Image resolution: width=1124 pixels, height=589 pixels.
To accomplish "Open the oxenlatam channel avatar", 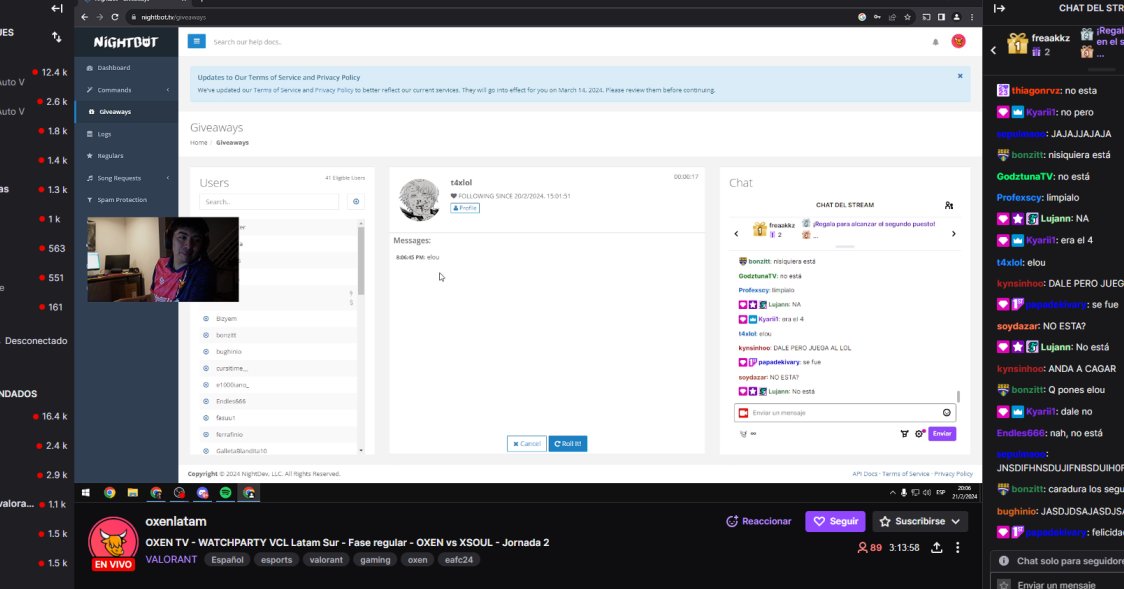I will [113, 542].
